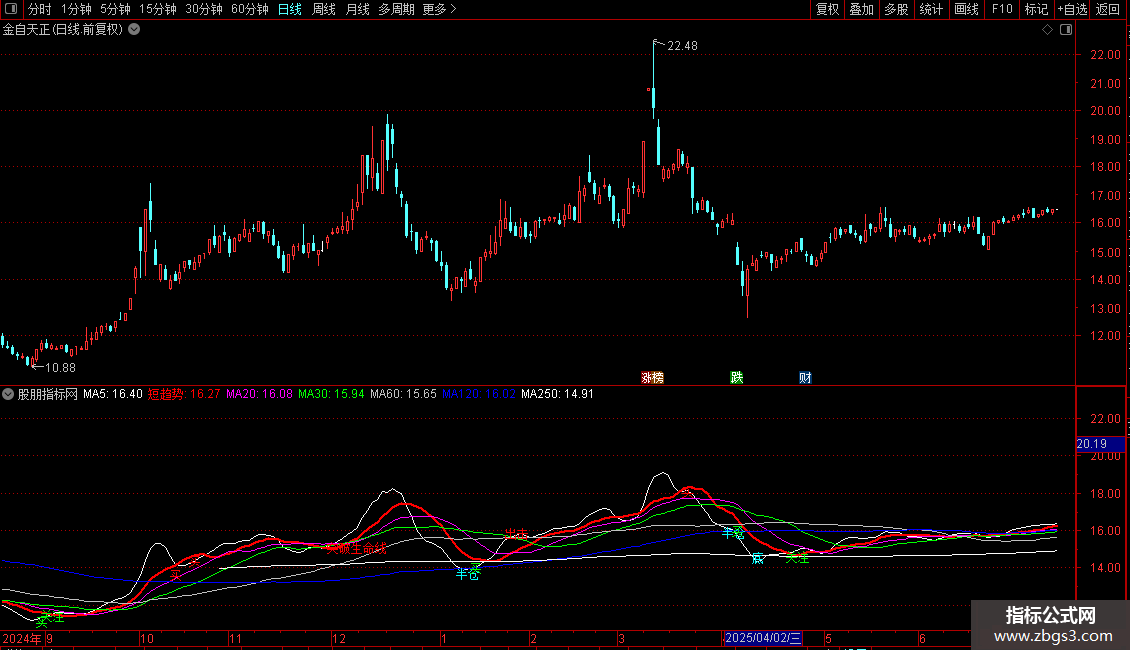
Task: Toggle the left sidebar panel icon
Action: tap(11, 9)
